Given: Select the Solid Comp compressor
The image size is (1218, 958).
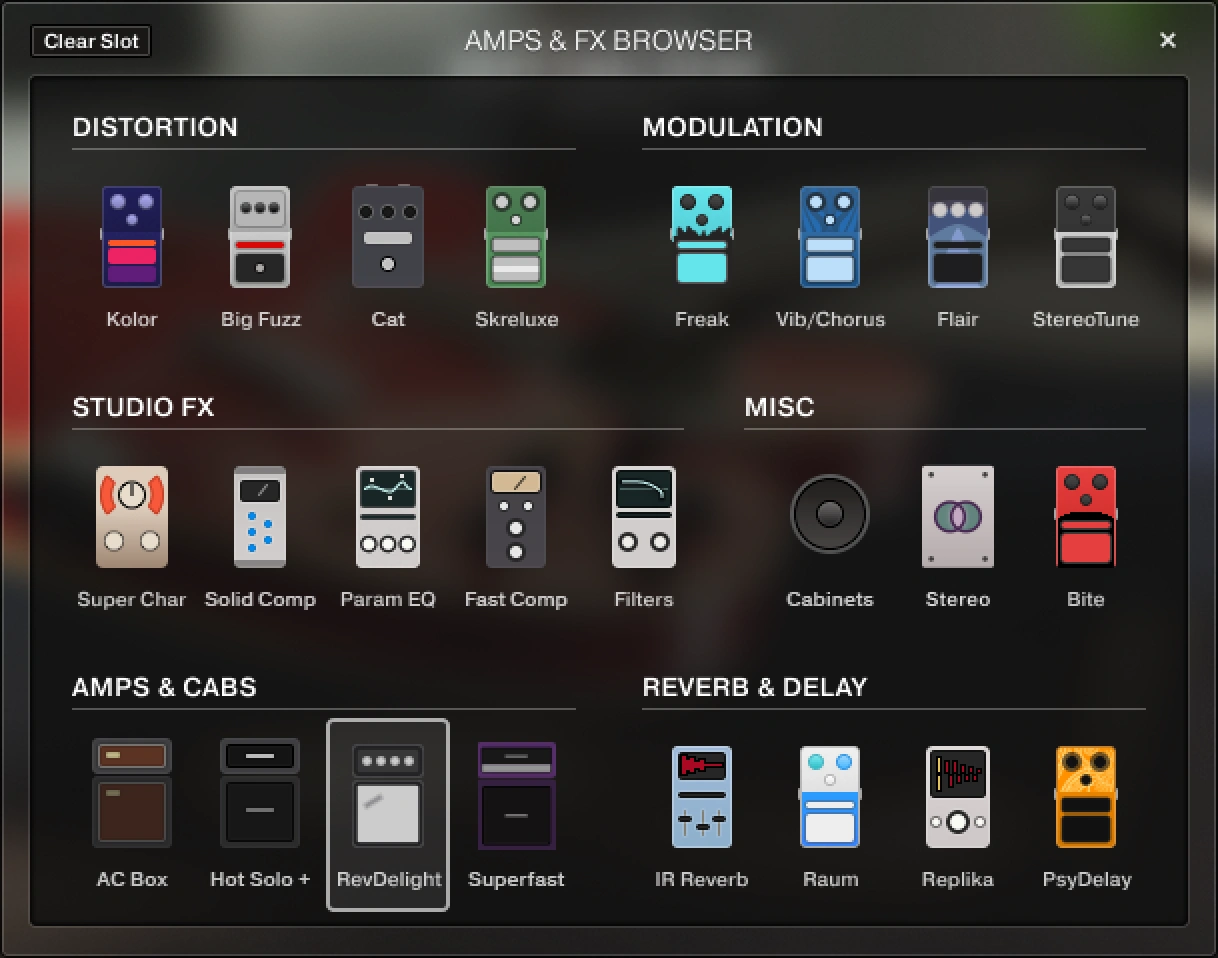Looking at the screenshot, I should pyautogui.click(x=260, y=517).
